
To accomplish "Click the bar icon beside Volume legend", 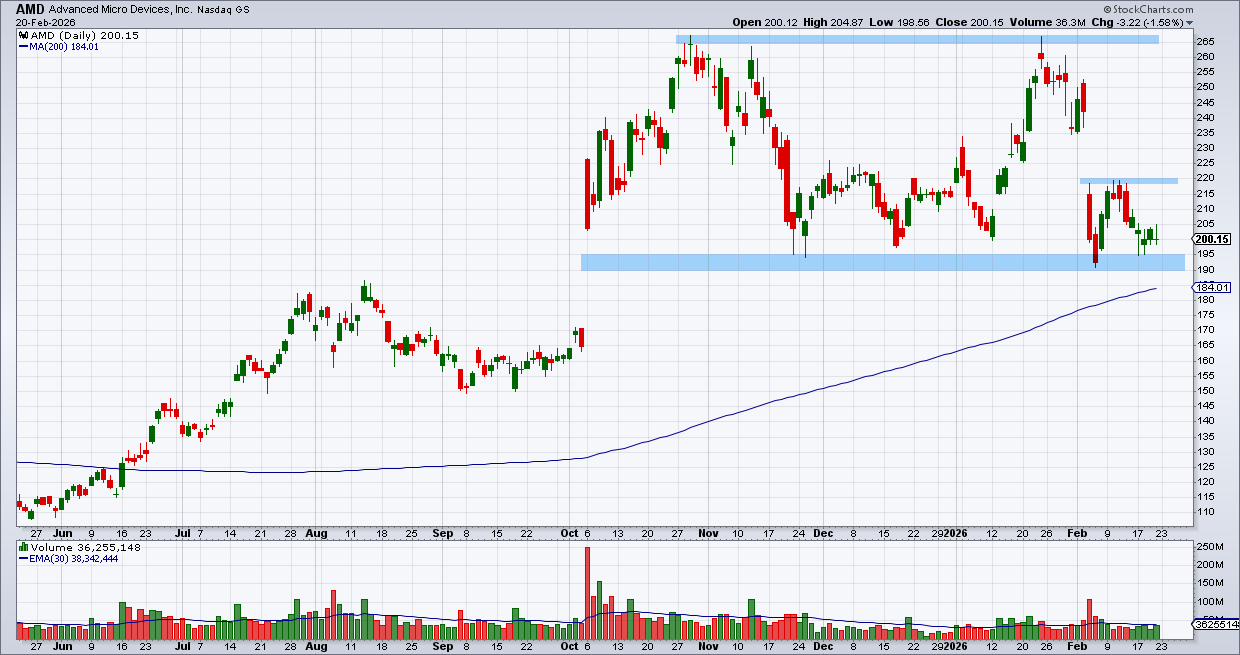I will pyautogui.click(x=23, y=548).
